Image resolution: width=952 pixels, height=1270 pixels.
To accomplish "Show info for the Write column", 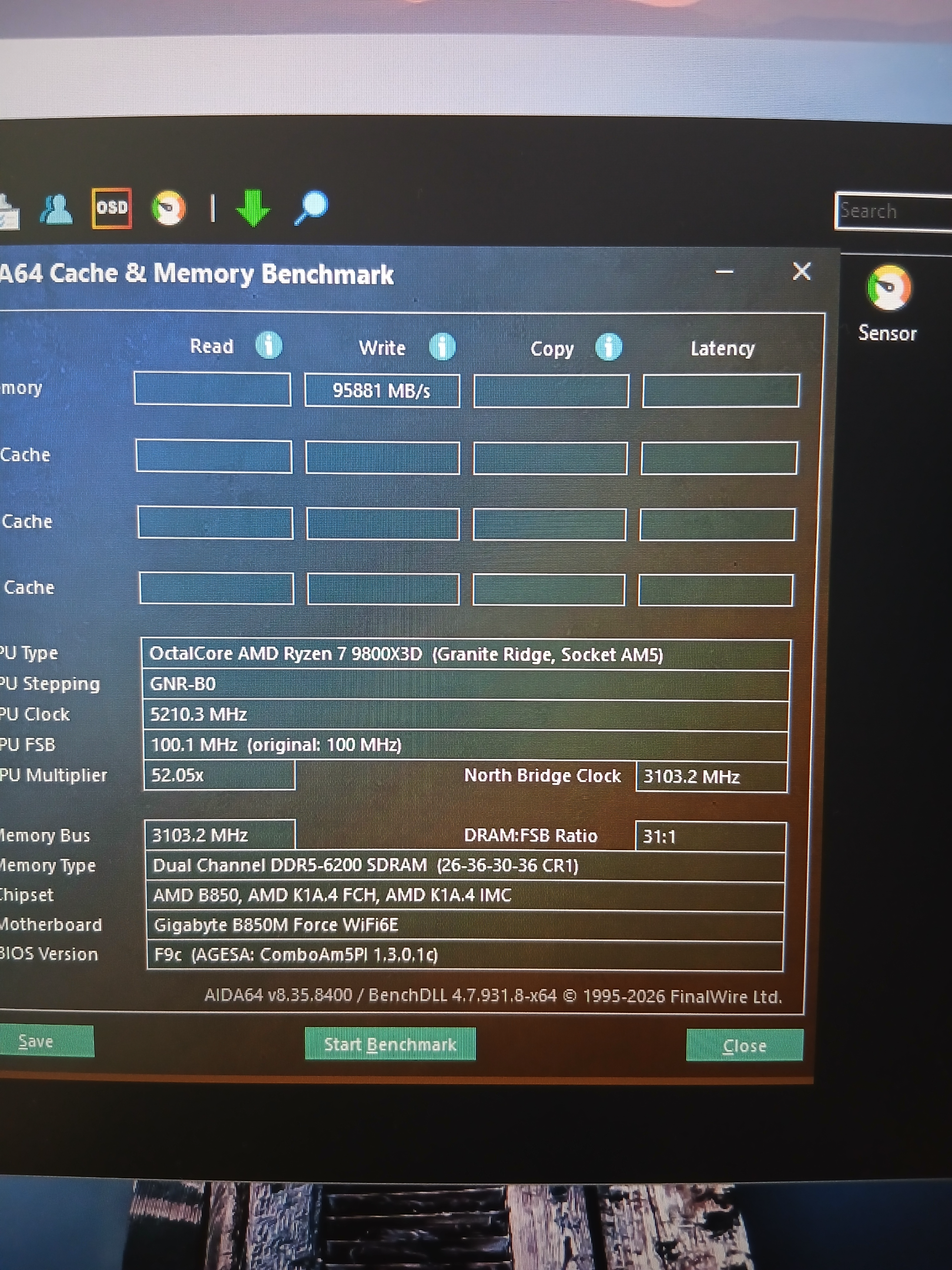I will tap(442, 346).
